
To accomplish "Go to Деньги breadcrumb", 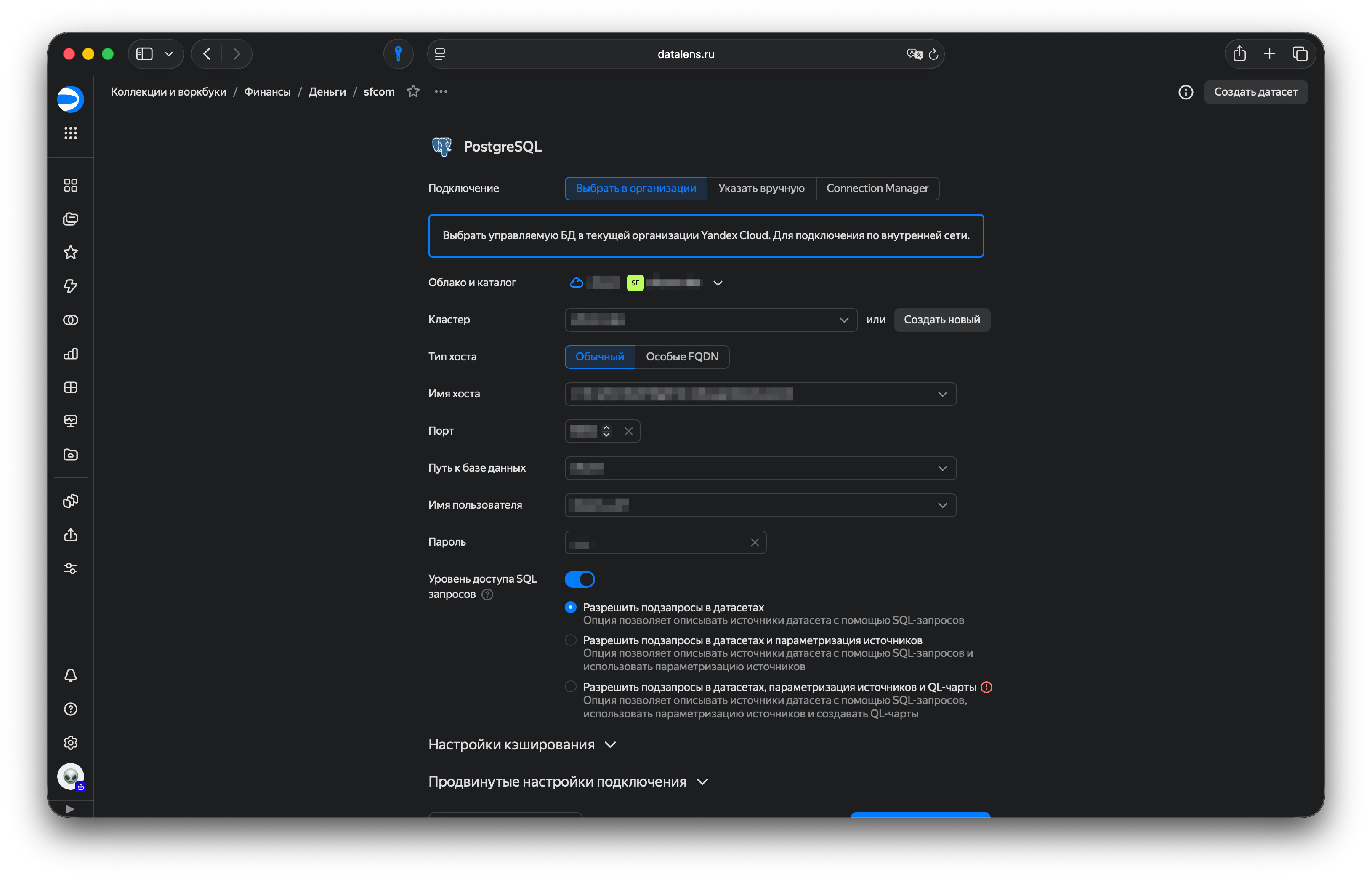I will (327, 91).
